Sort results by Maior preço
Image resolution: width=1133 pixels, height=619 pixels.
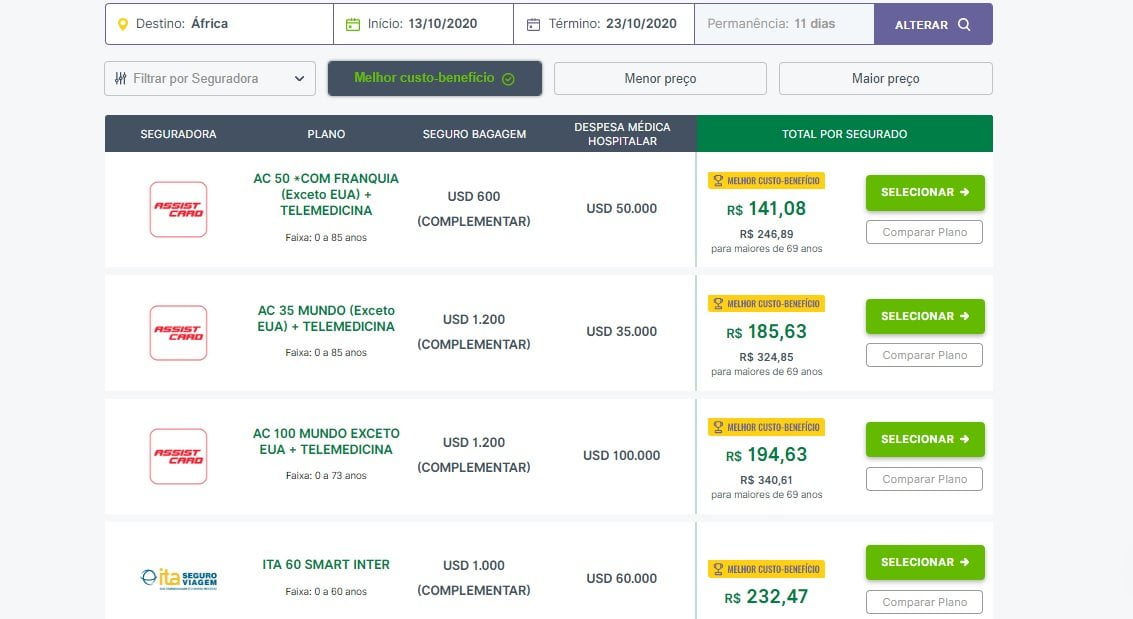pos(886,79)
